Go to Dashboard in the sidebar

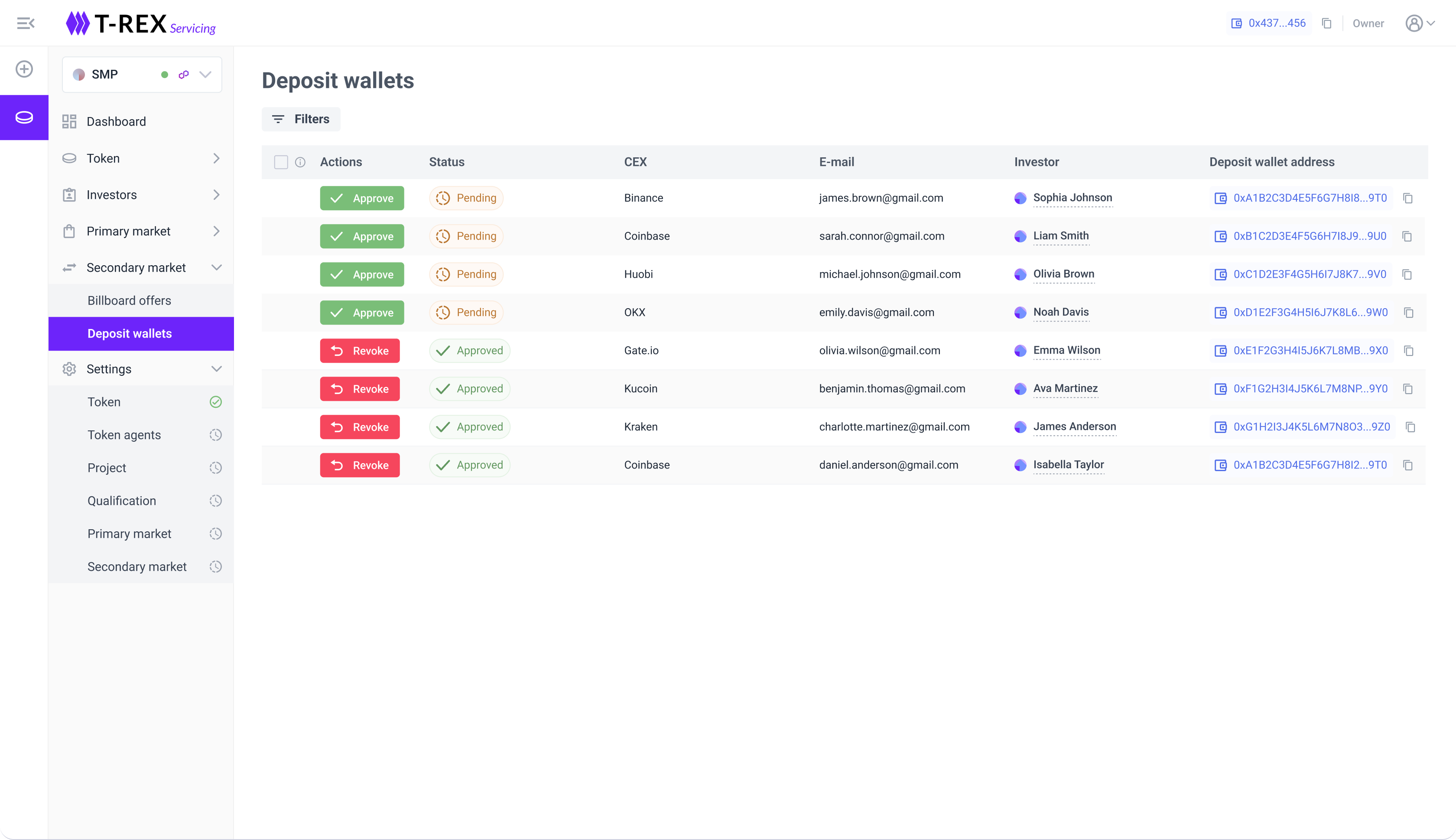pos(116,122)
